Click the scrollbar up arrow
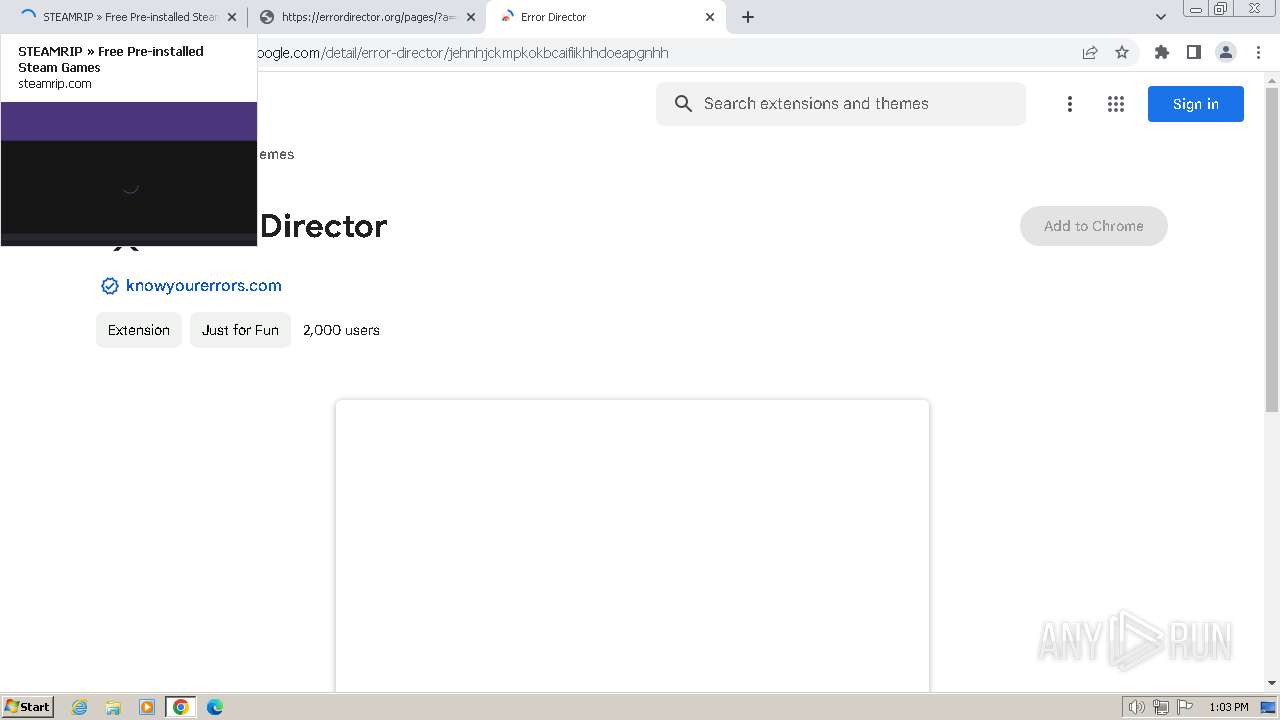Viewport: 1280px width, 720px height. coord(1272,79)
